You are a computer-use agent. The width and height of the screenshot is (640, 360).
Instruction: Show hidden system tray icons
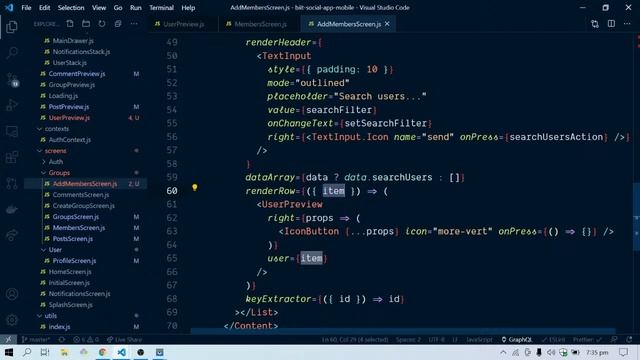click(503, 352)
